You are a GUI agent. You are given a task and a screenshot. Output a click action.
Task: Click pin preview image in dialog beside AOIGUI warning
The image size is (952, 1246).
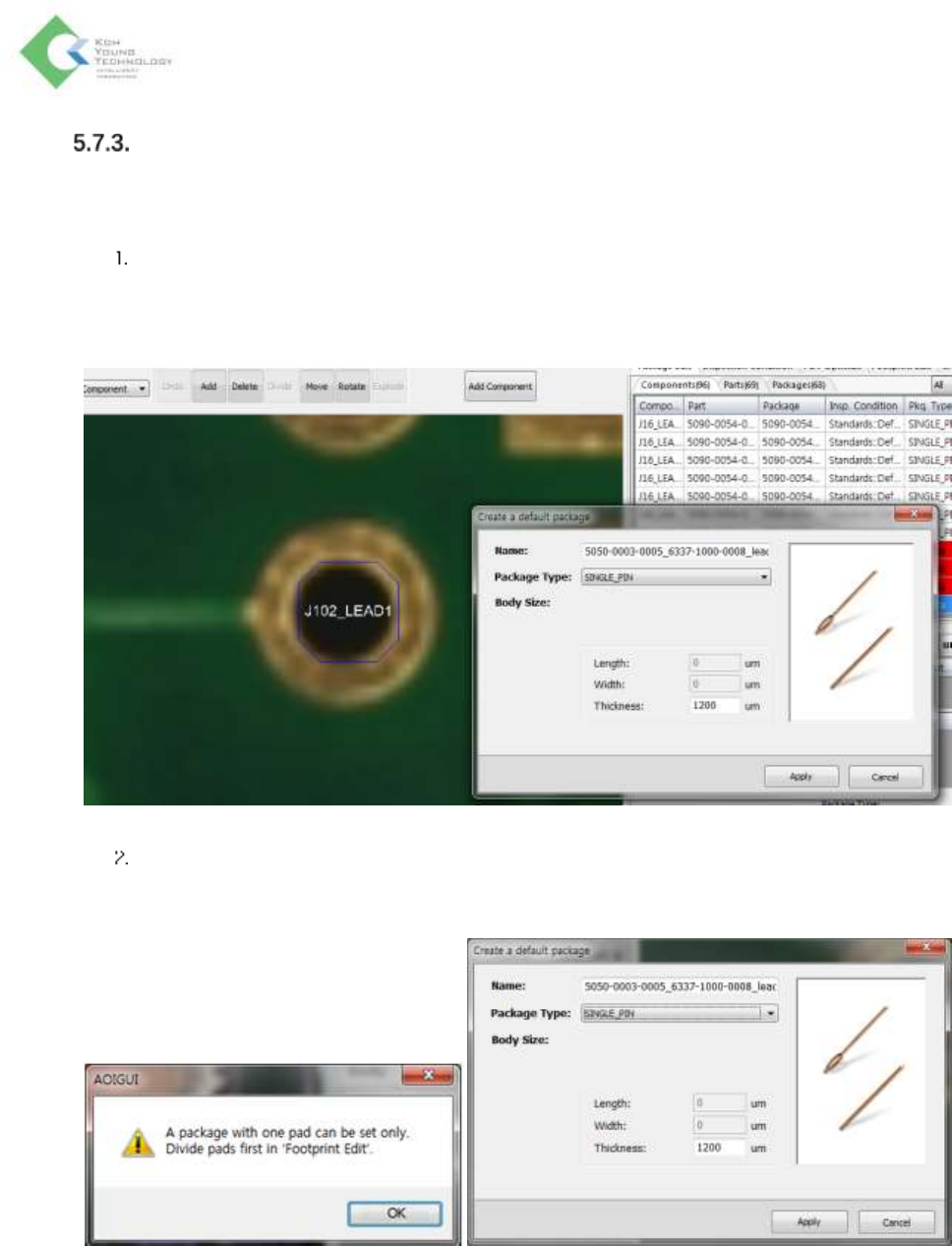pos(861,1072)
